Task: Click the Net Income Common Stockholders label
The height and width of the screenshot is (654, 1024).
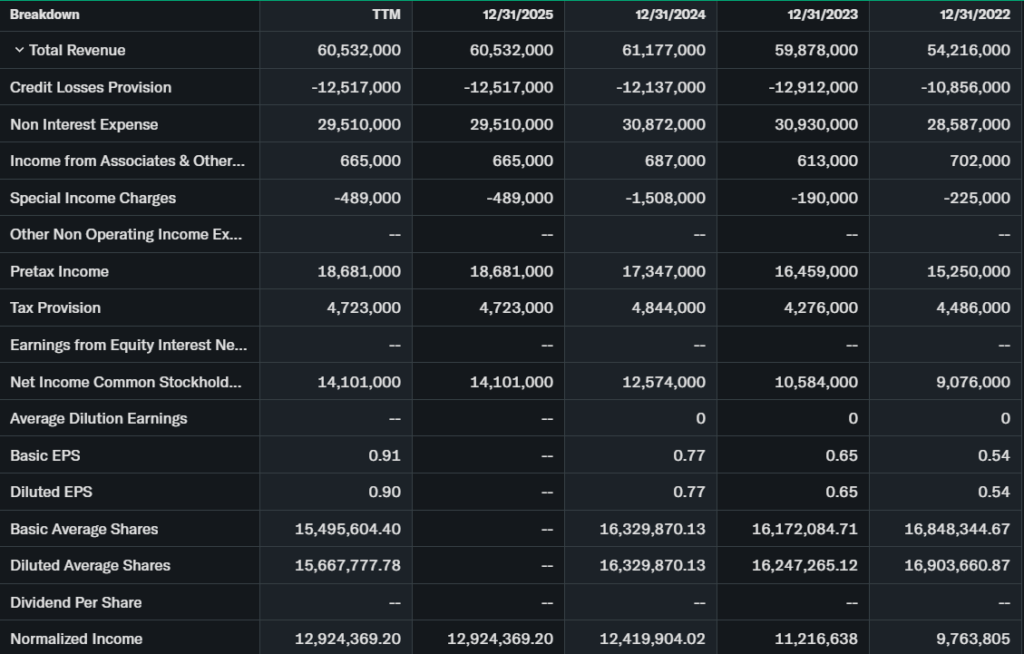Action: 127,382
